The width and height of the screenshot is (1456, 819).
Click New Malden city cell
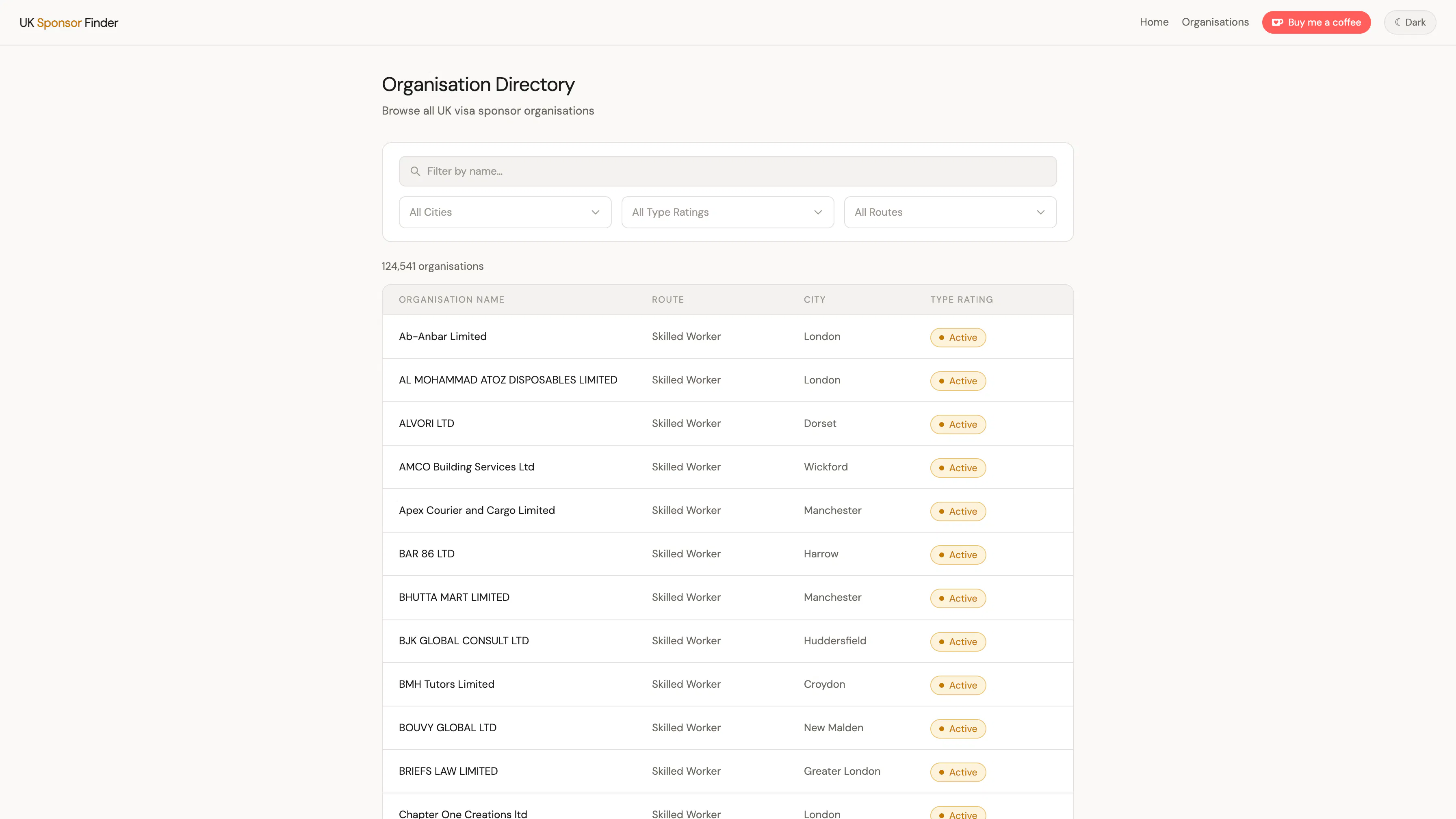coord(833,728)
